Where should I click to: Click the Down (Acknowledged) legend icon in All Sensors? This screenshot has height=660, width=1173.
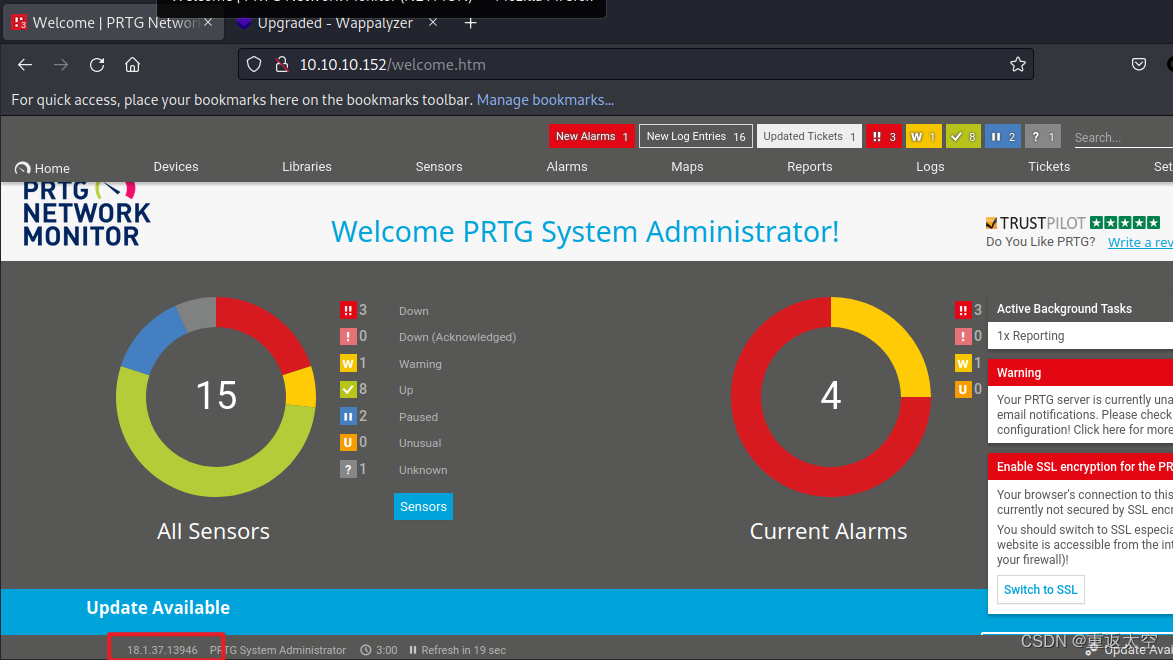(x=348, y=337)
